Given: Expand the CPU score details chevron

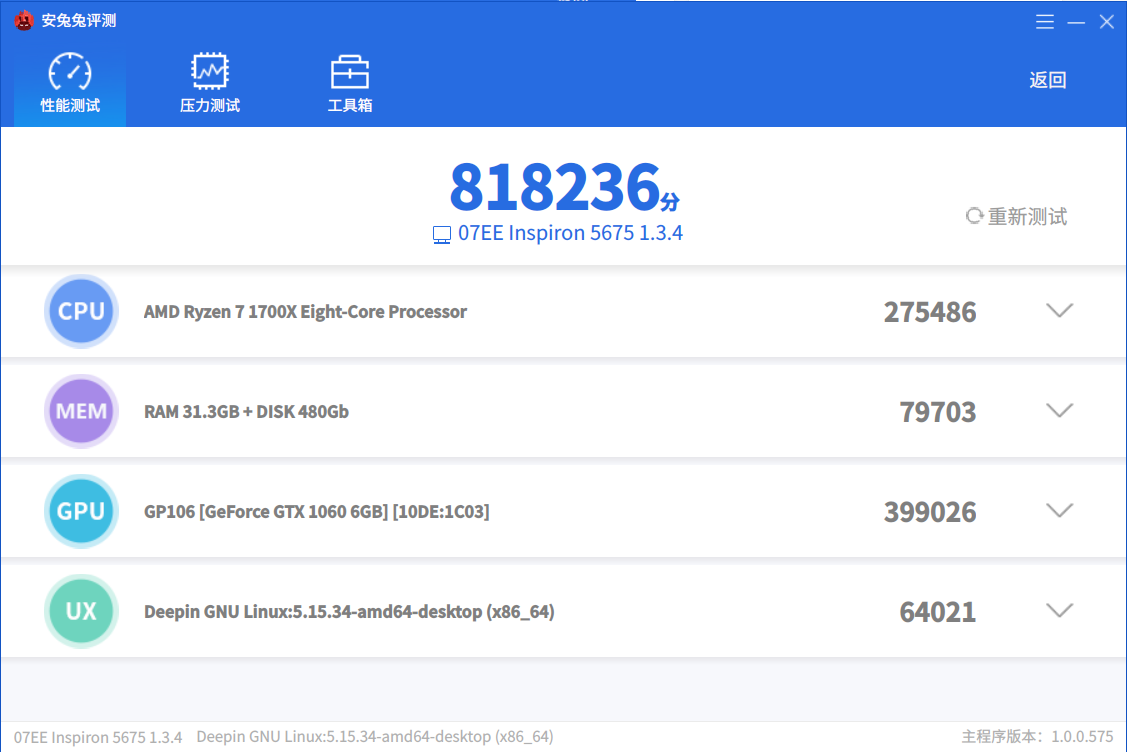Looking at the screenshot, I should 1059,311.
